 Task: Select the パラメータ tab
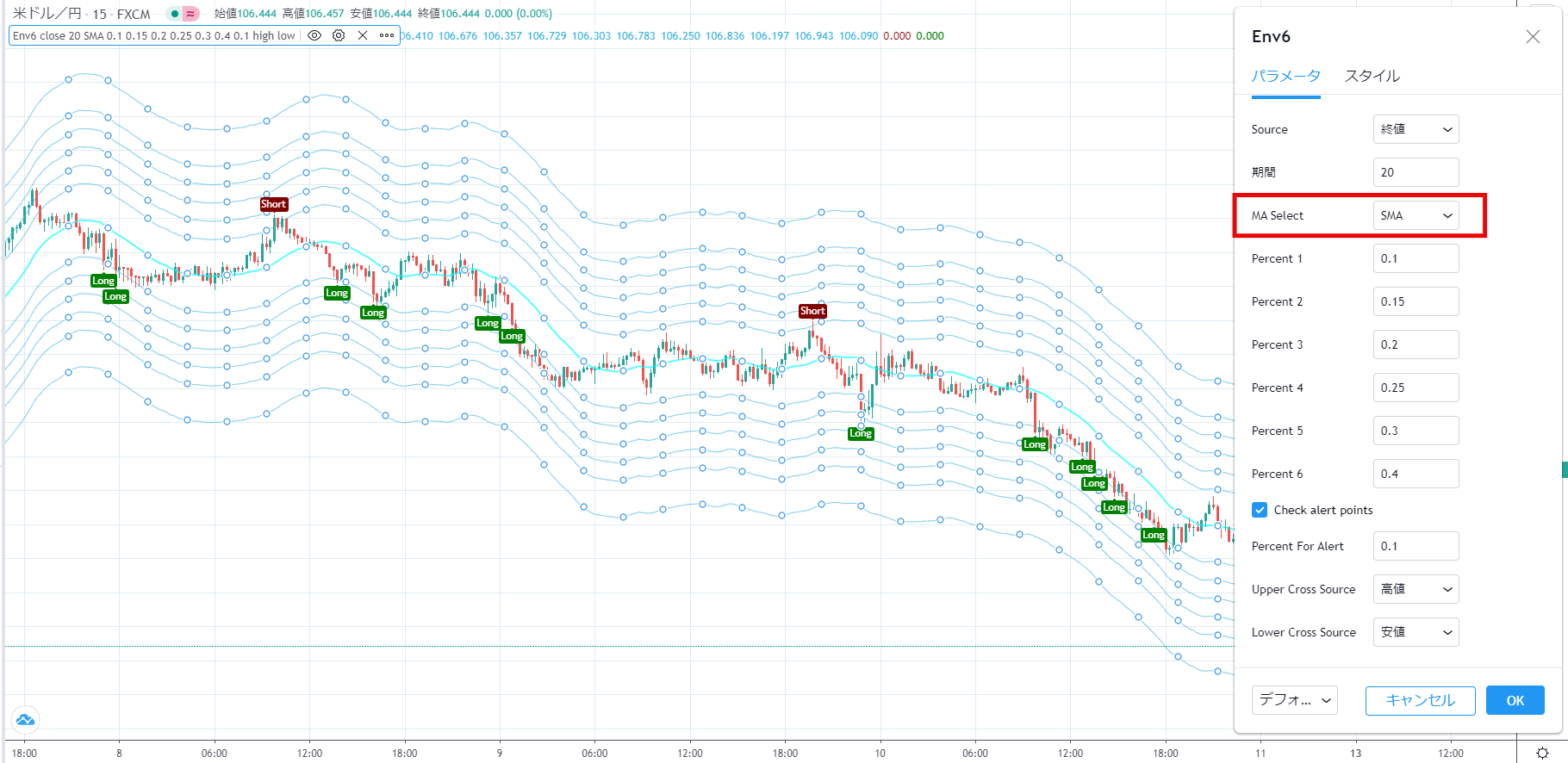point(1285,76)
